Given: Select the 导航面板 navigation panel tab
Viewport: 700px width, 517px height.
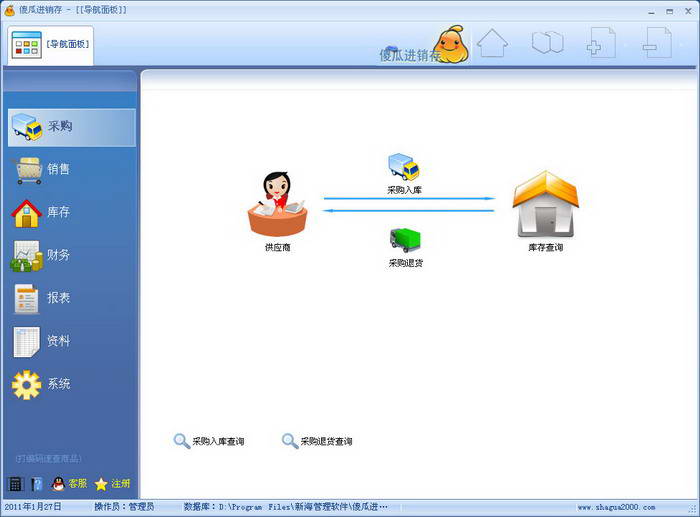Looking at the screenshot, I should [x=50, y=45].
